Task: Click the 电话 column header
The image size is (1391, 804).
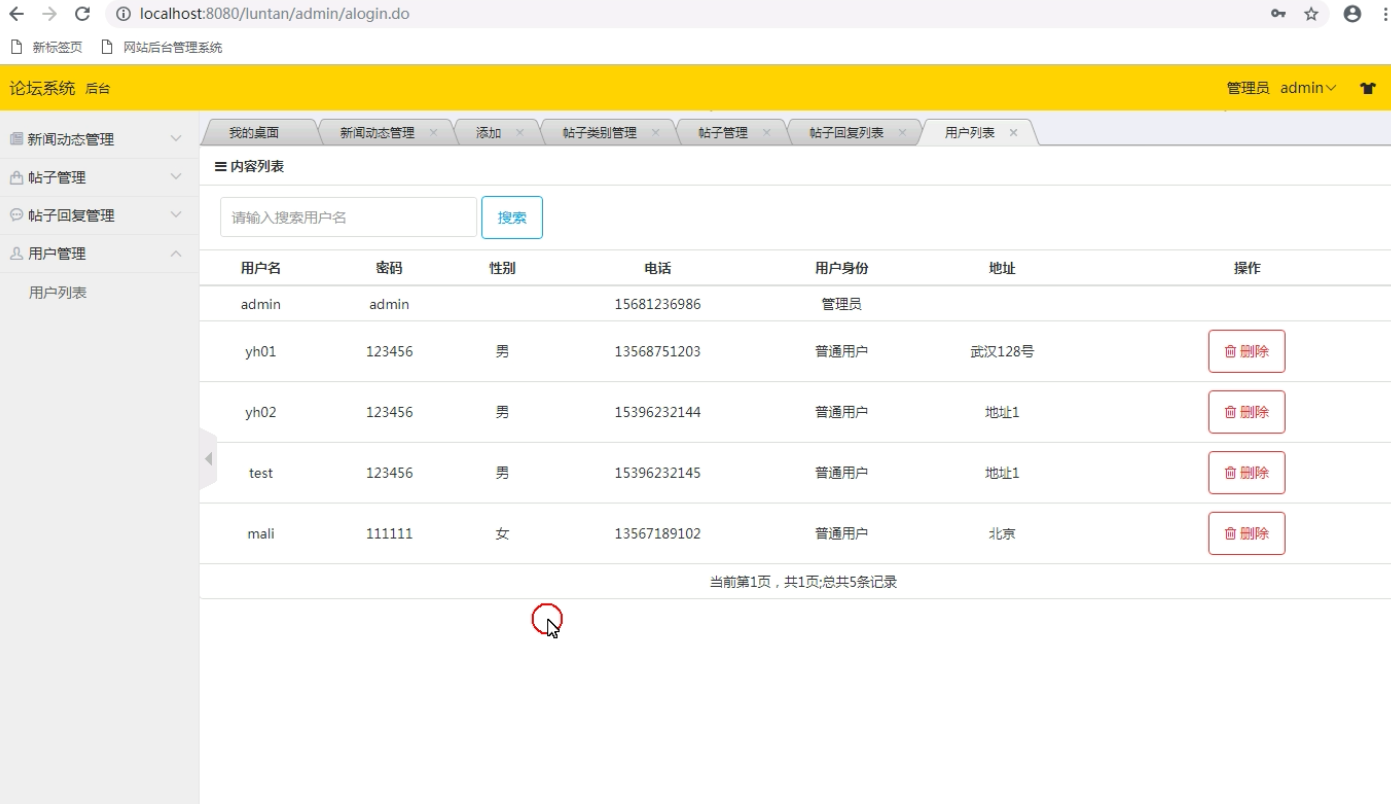Action: pos(658,268)
